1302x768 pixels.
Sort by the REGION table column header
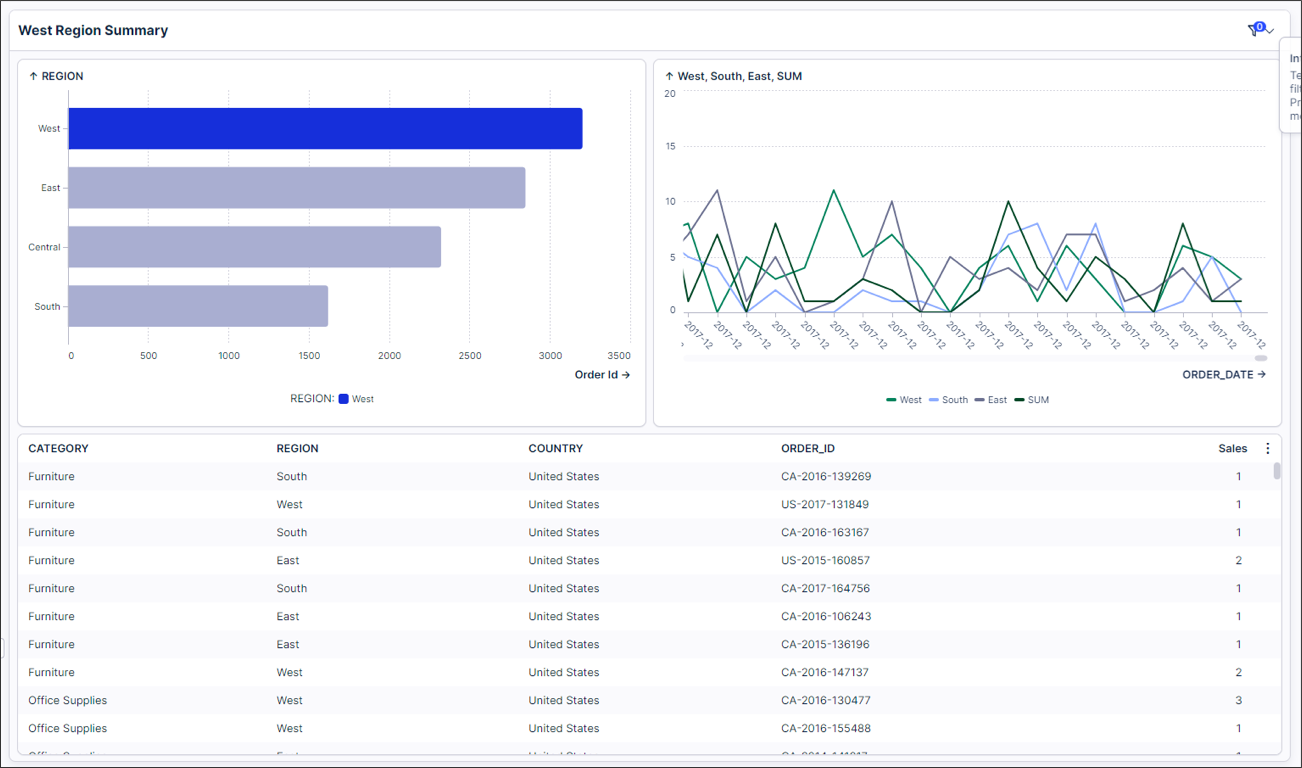[x=297, y=449]
